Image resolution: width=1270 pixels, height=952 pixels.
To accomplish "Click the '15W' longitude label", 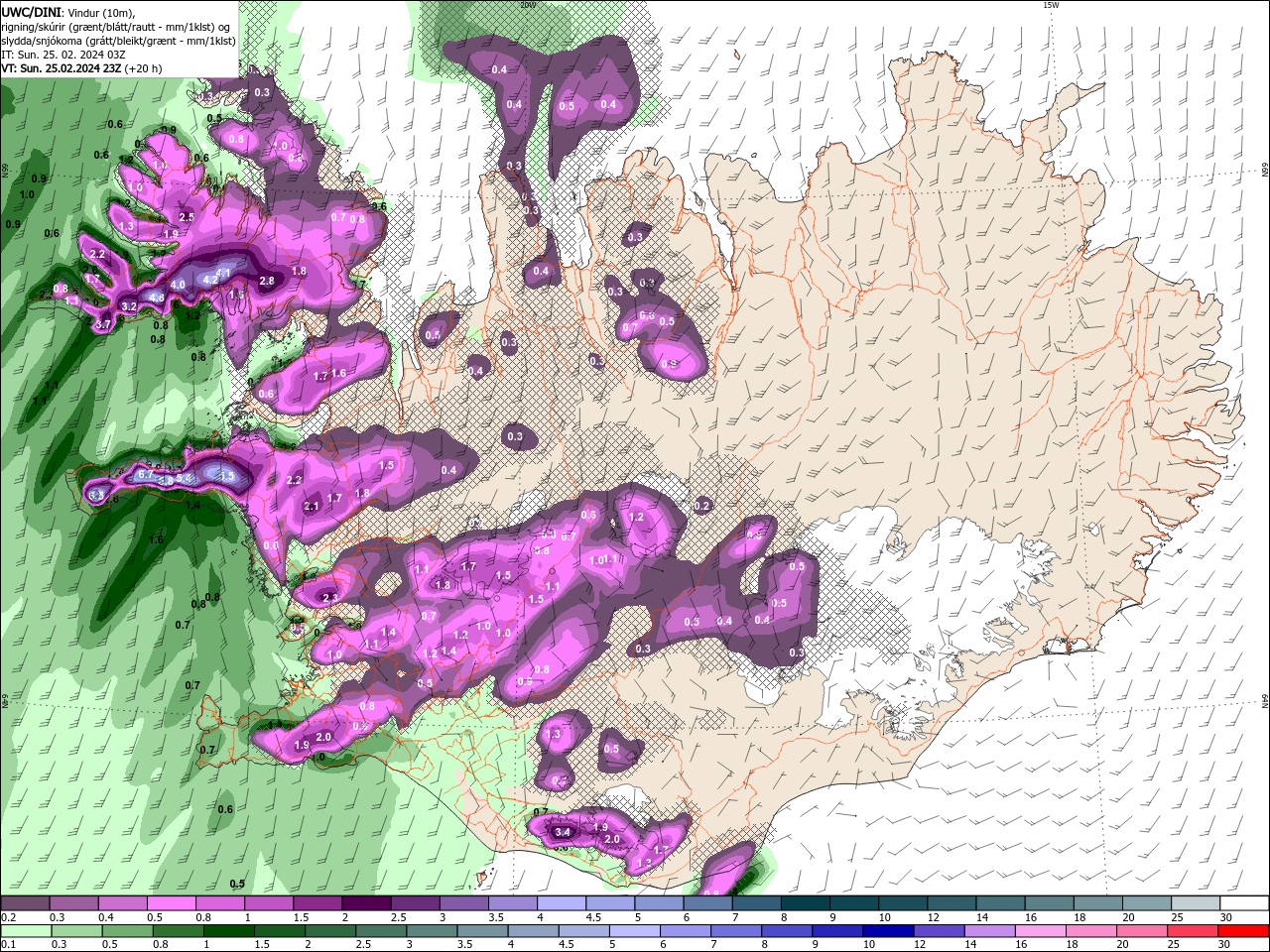I will point(1051,5).
